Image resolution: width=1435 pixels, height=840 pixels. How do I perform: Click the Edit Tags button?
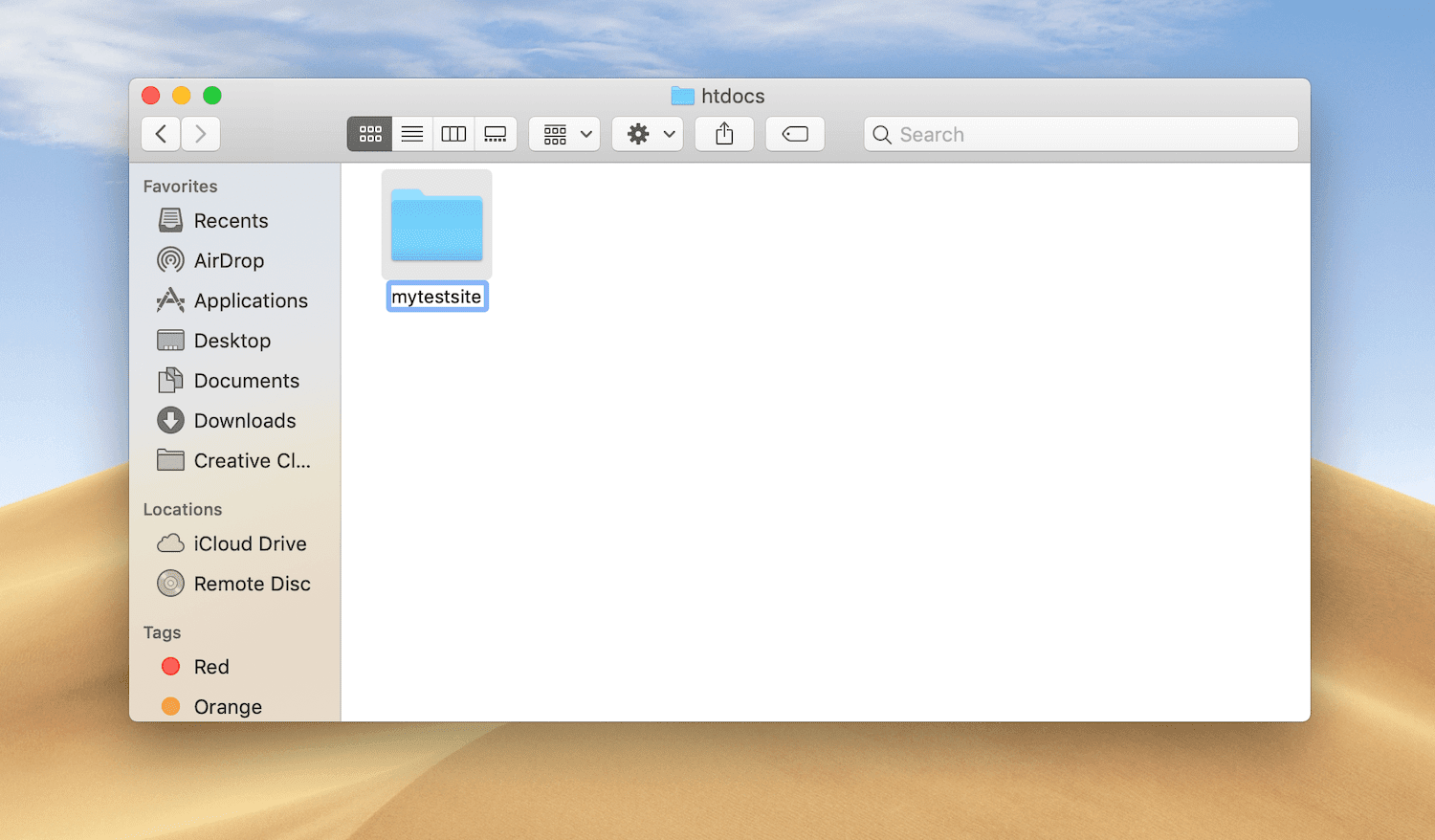(795, 134)
